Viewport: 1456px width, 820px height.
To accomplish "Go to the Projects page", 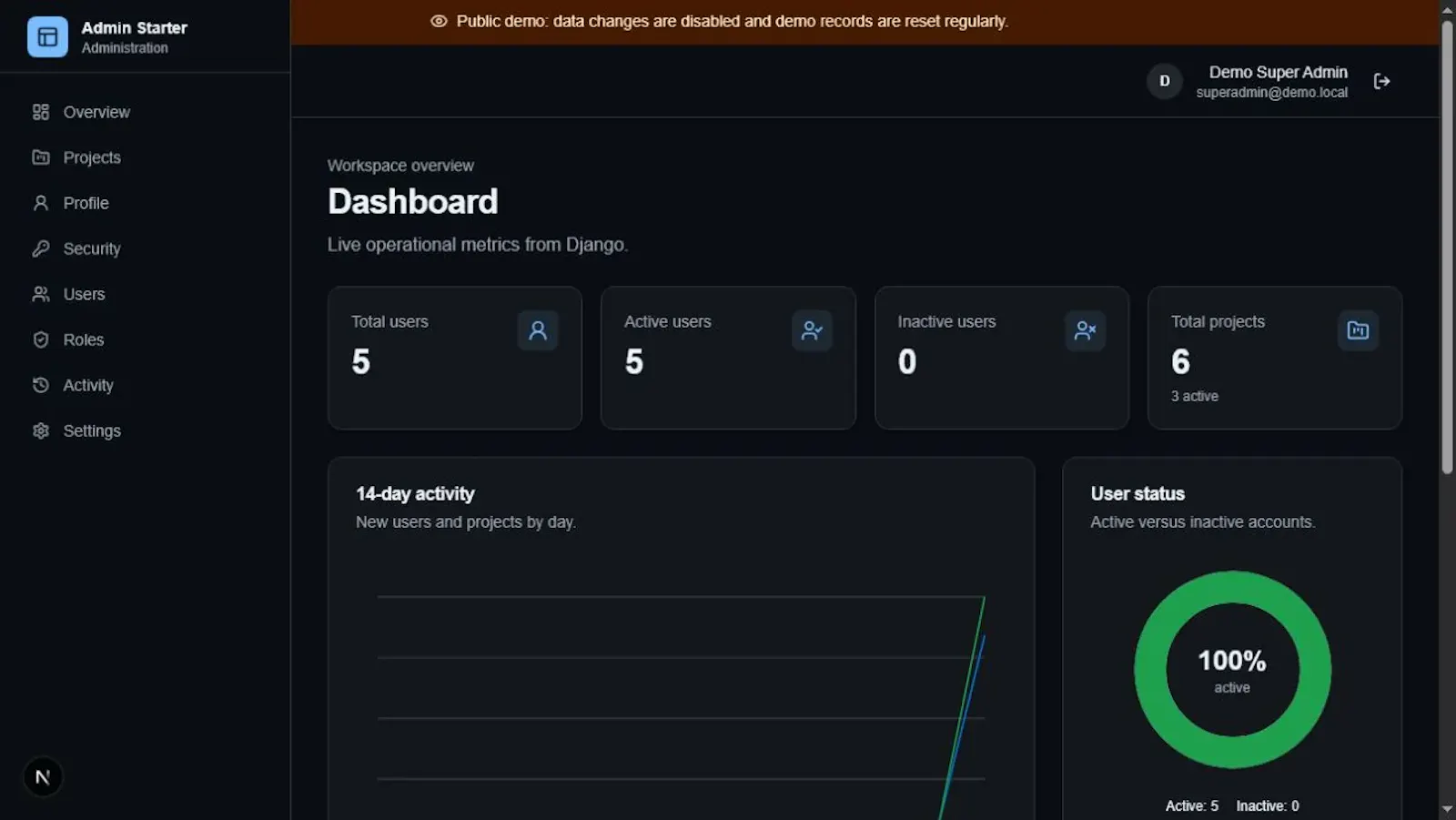I will coord(145,157).
